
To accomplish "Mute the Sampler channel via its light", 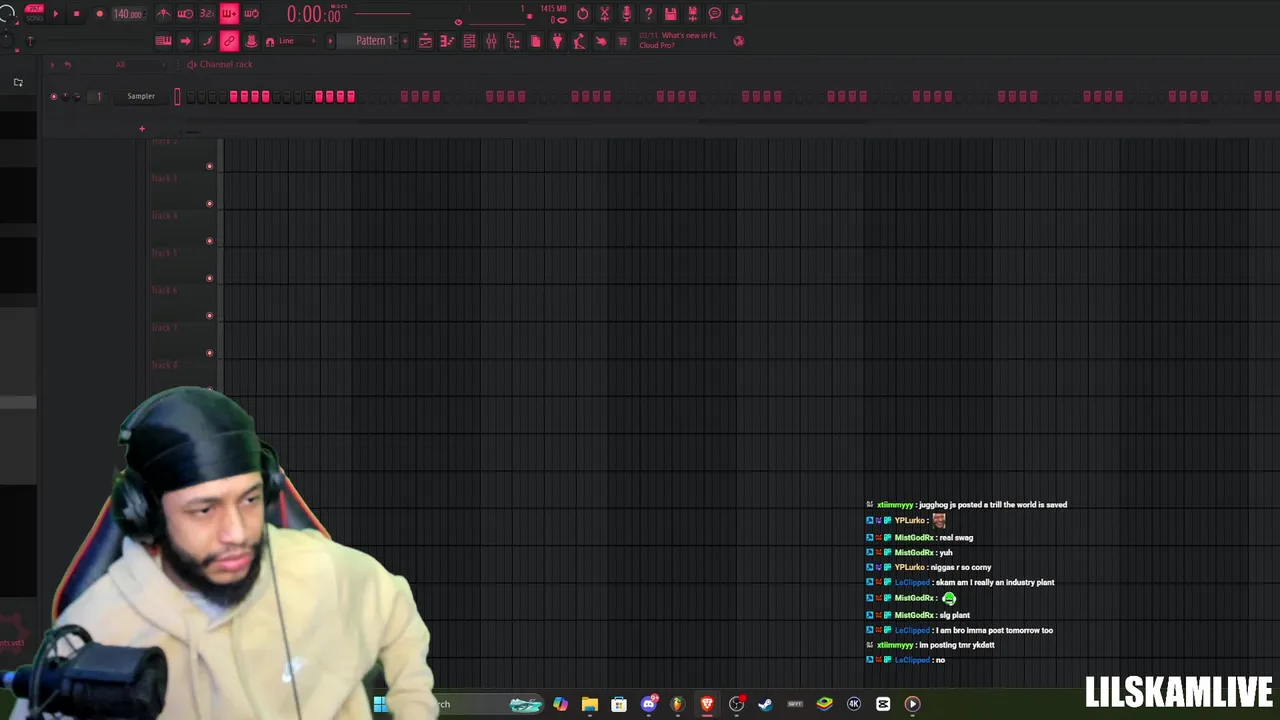I will tap(54, 97).
